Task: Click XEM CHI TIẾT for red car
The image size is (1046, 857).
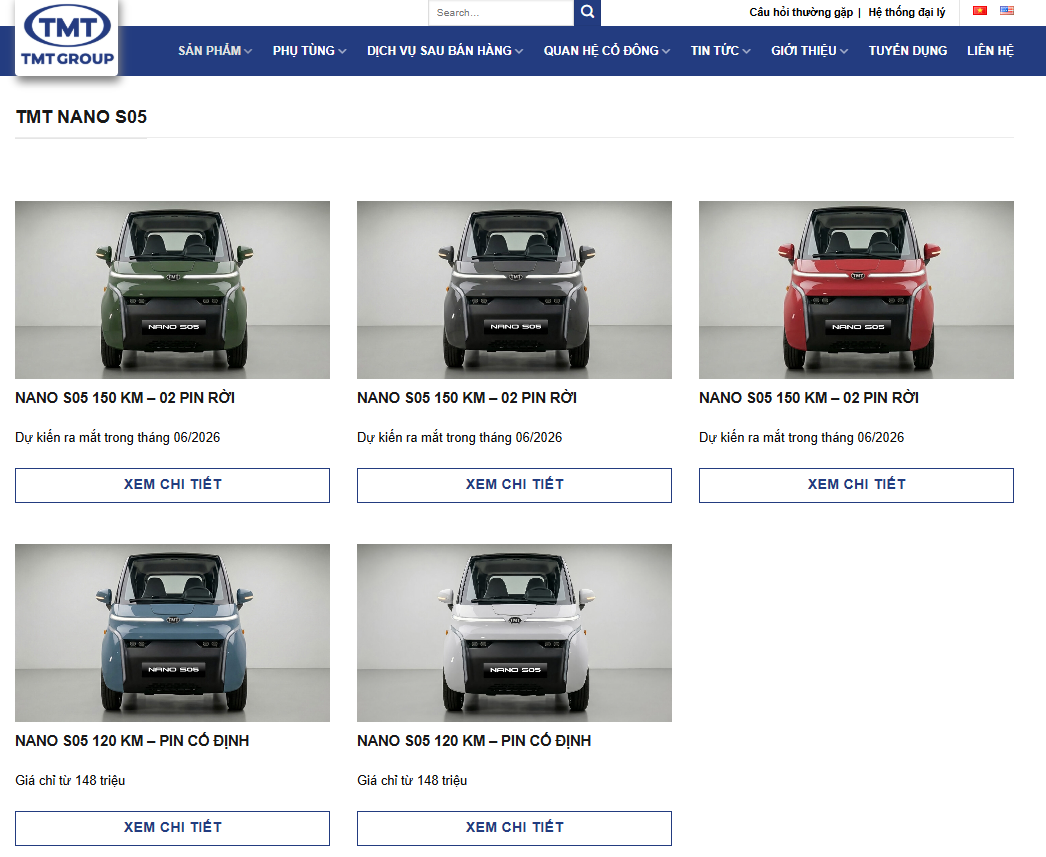Action: [x=857, y=485]
